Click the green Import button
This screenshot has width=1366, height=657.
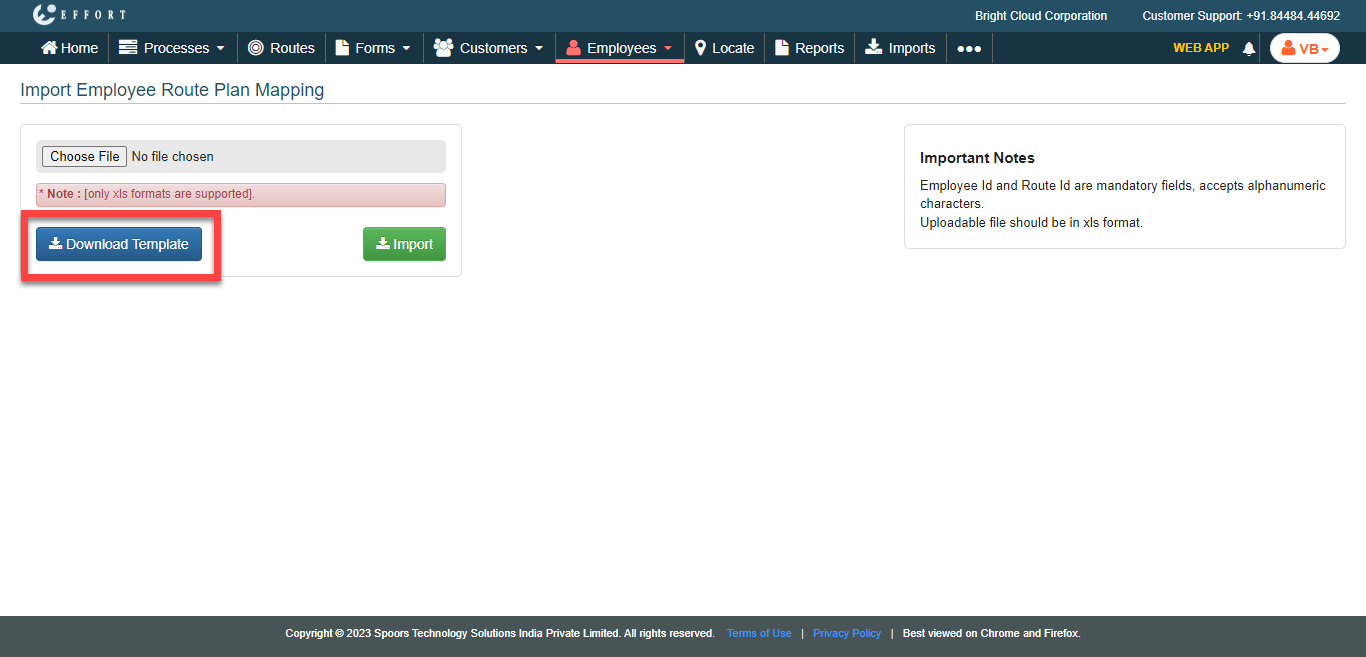pos(404,244)
